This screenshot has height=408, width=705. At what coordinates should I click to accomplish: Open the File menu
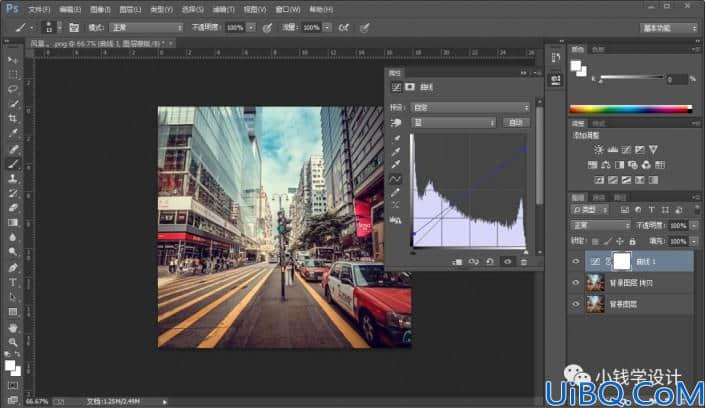(x=40, y=9)
